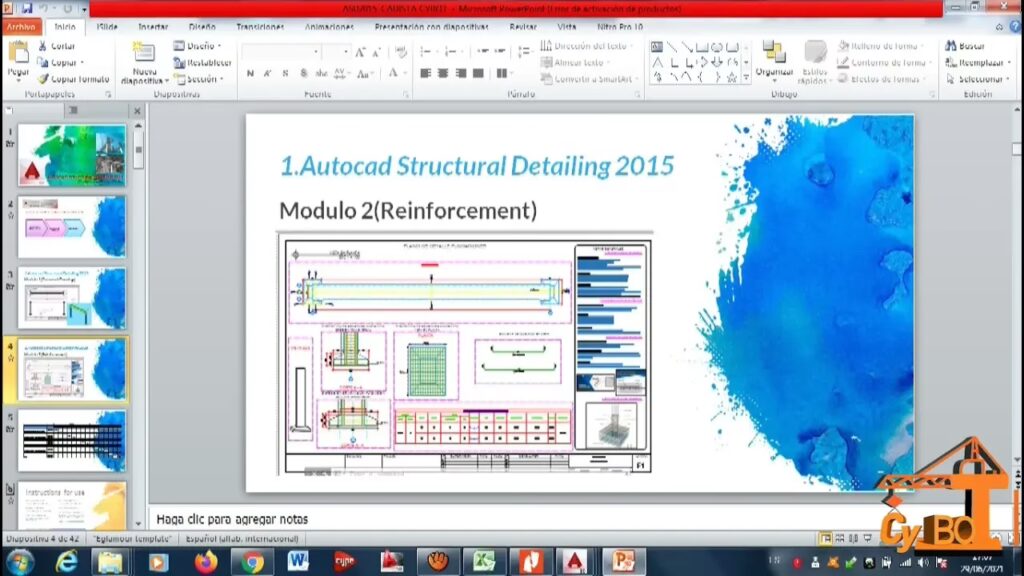This screenshot has width=1024, height=576.
Task: Select slide 3 thumbnail in slide panel
Action: pyautogui.click(x=72, y=297)
